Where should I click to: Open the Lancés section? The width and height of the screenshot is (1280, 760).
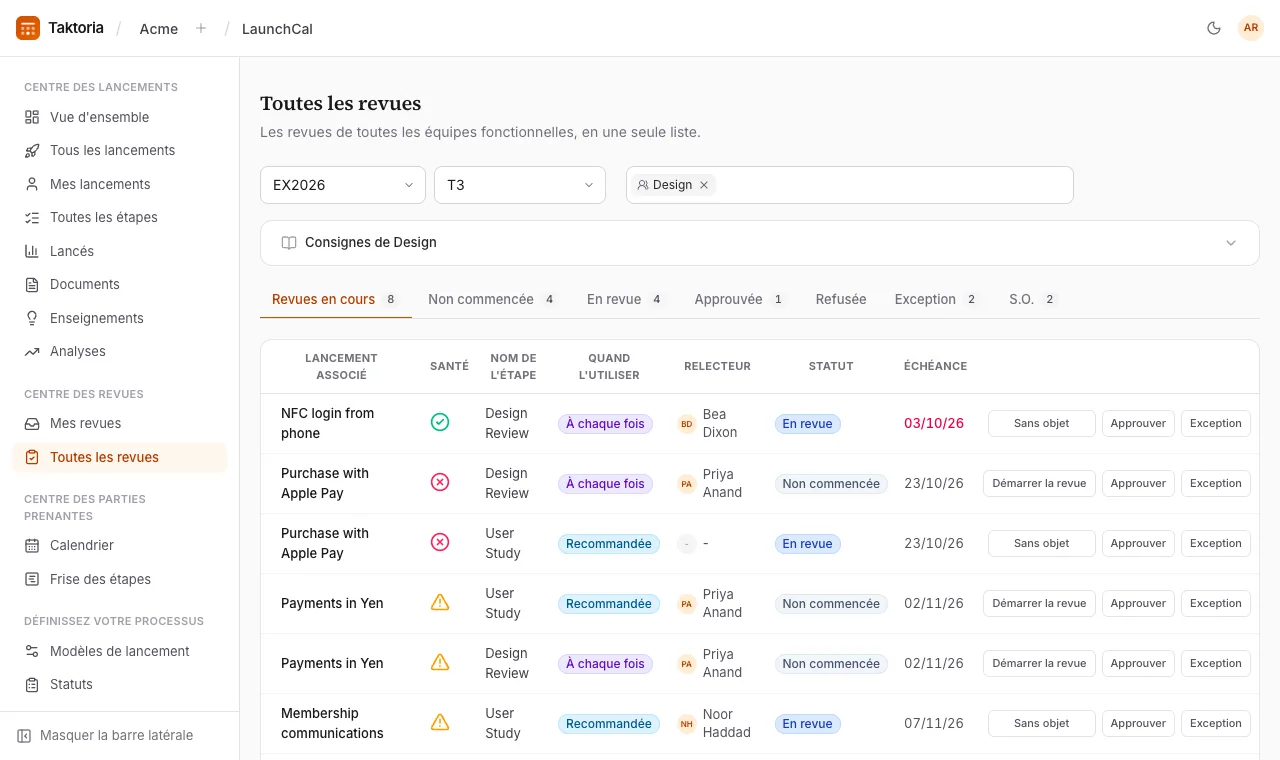[119, 251]
